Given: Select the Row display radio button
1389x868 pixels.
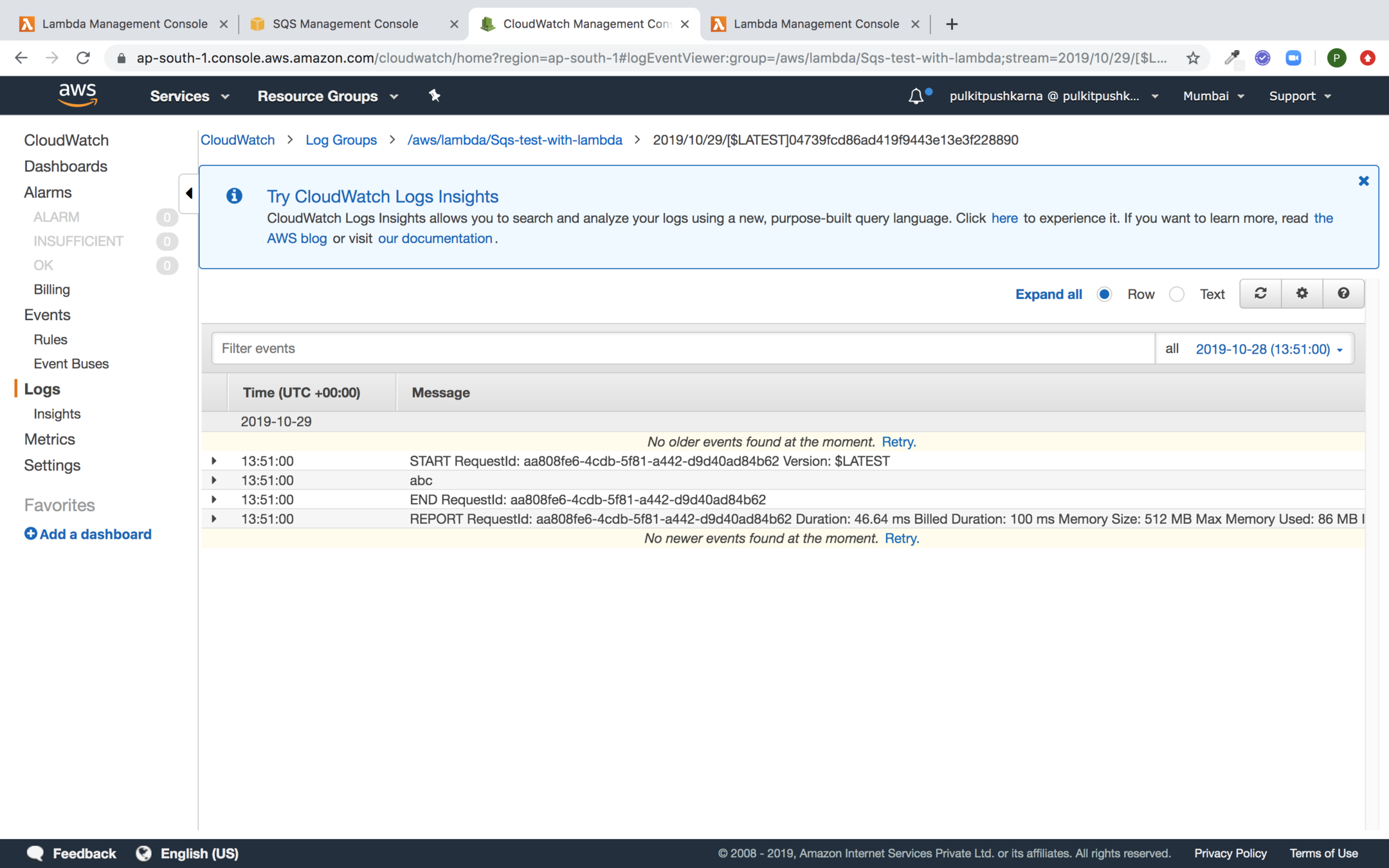Looking at the screenshot, I should click(1104, 294).
